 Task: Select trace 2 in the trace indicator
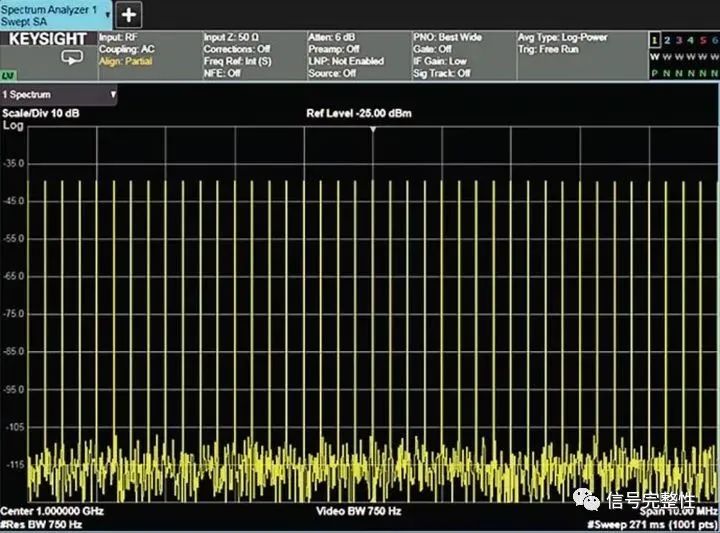(x=665, y=40)
